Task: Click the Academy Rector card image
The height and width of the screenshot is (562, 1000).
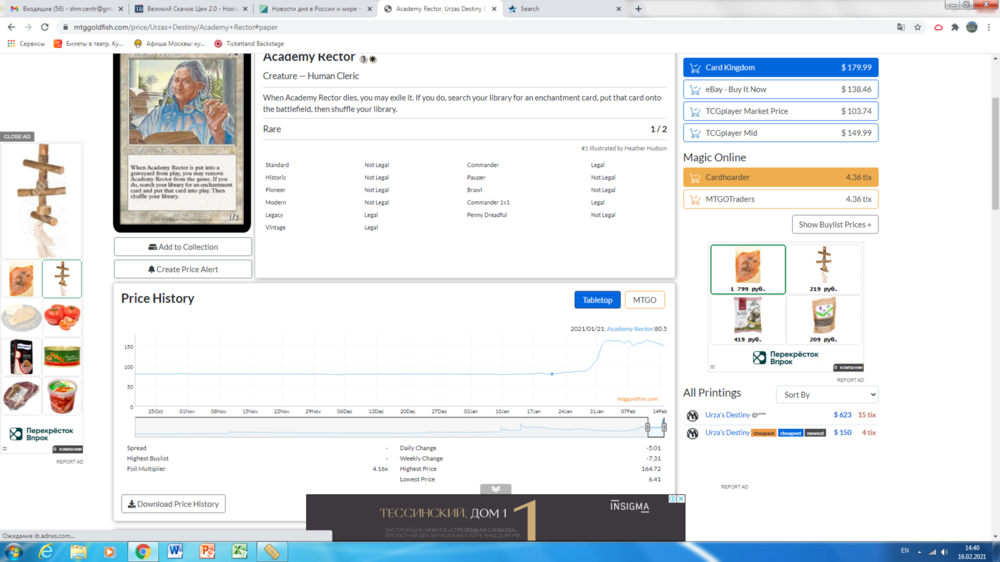Action: click(182, 140)
